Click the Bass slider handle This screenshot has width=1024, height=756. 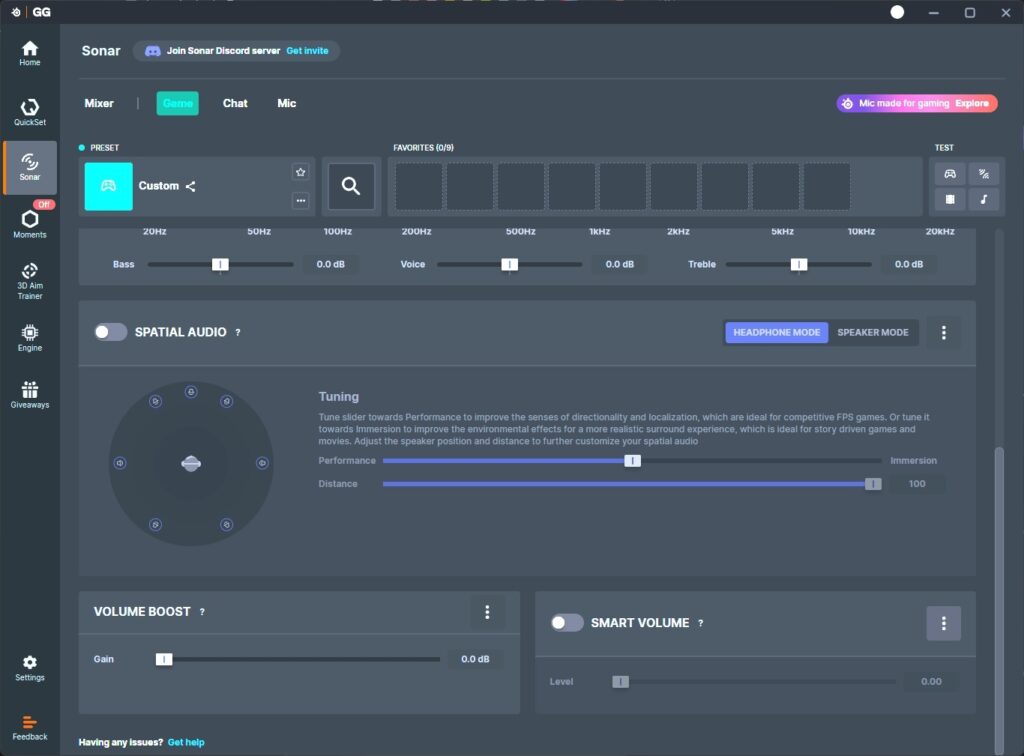tap(220, 264)
